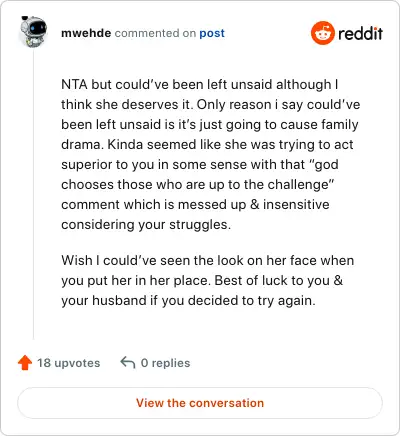400x436 pixels.
Task: Click the "0 replies" count label
Action: (165, 363)
